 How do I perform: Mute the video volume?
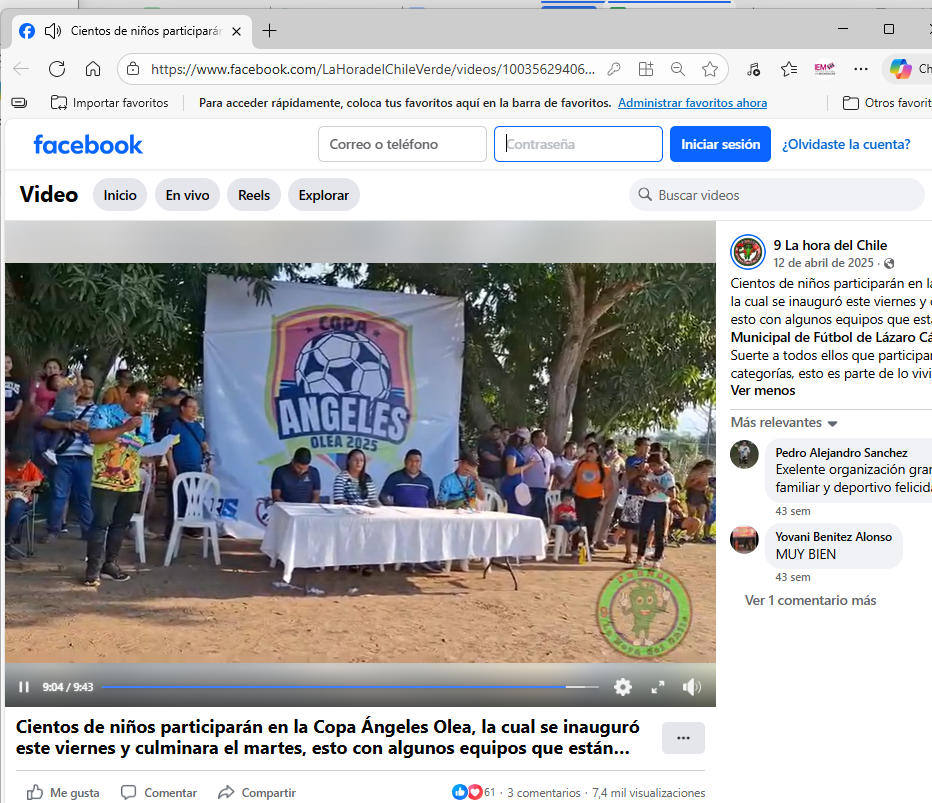click(x=692, y=687)
